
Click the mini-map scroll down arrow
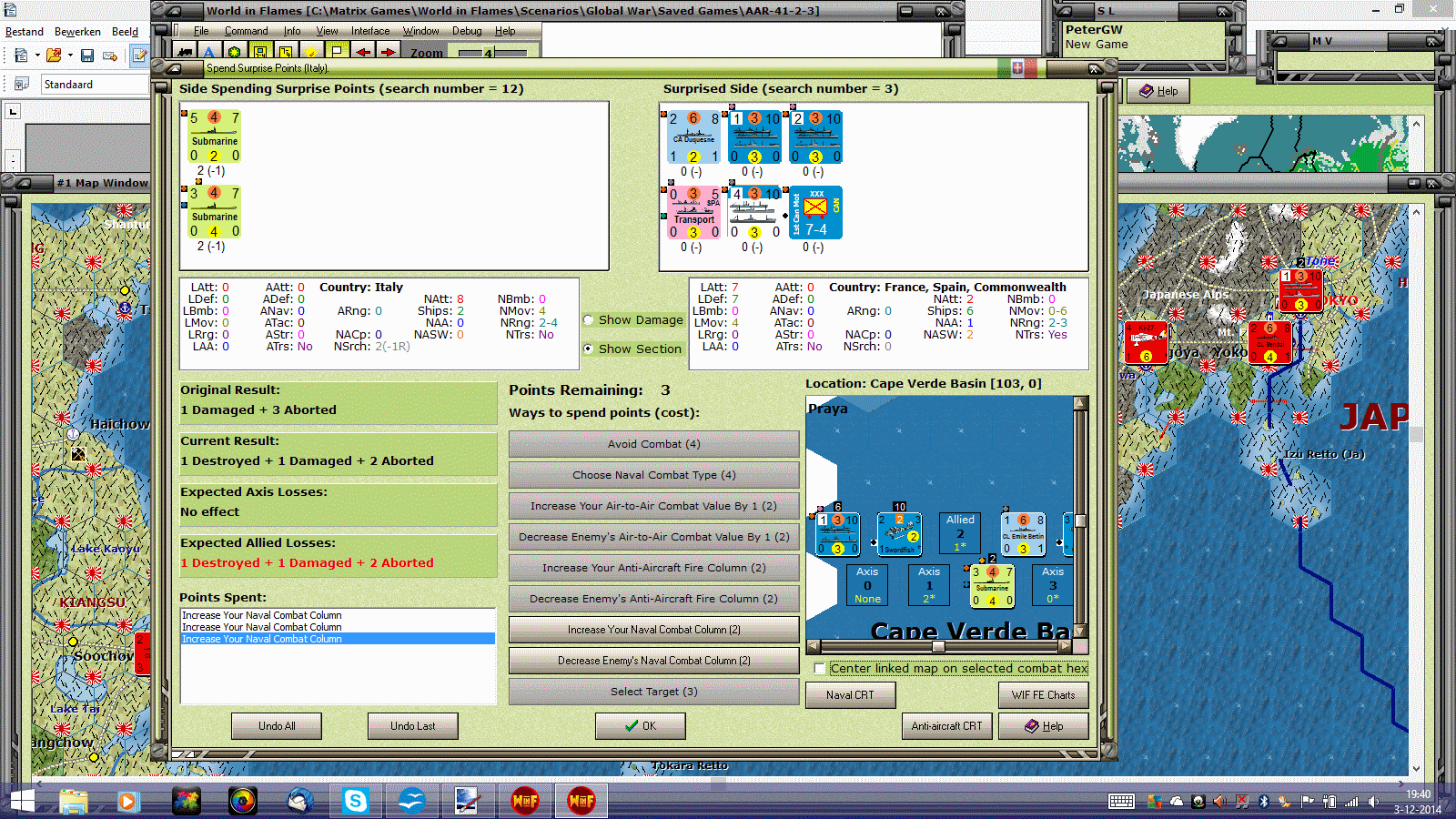point(1081,632)
